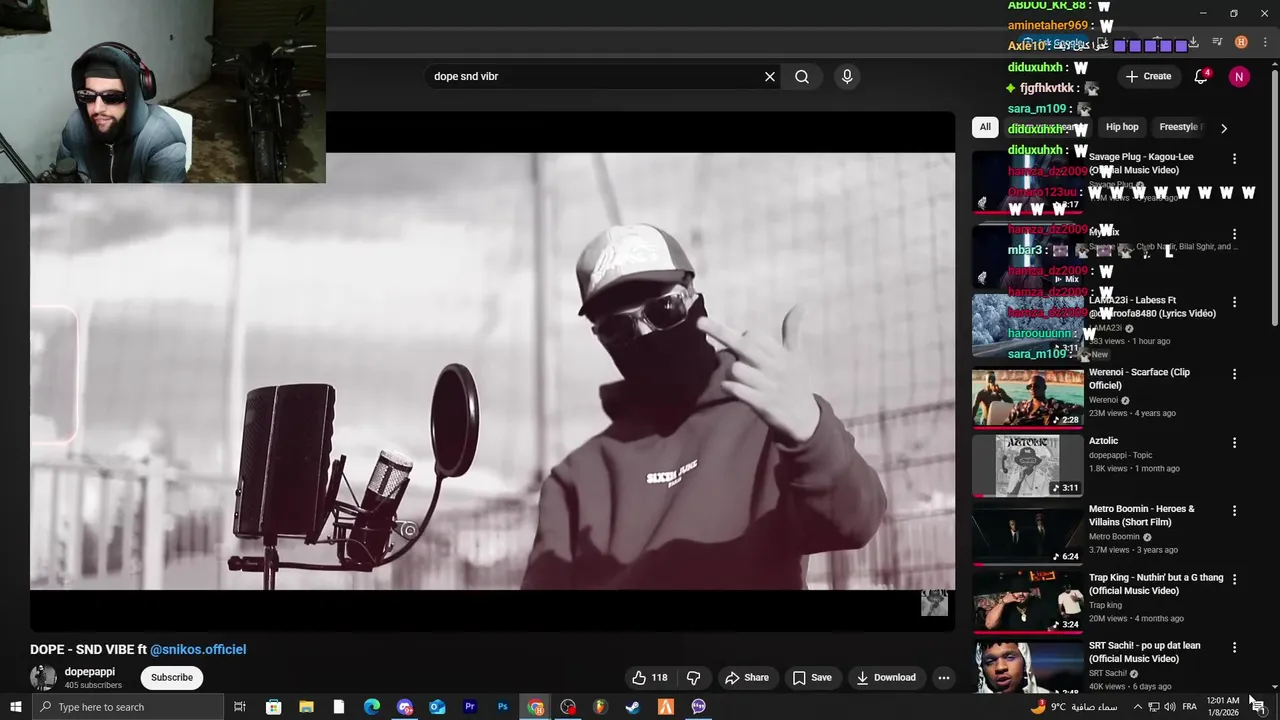Open the Werenoi - Scarface thumbnail
The width and height of the screenshot is (1280, 720).
tap(1028, 397)
